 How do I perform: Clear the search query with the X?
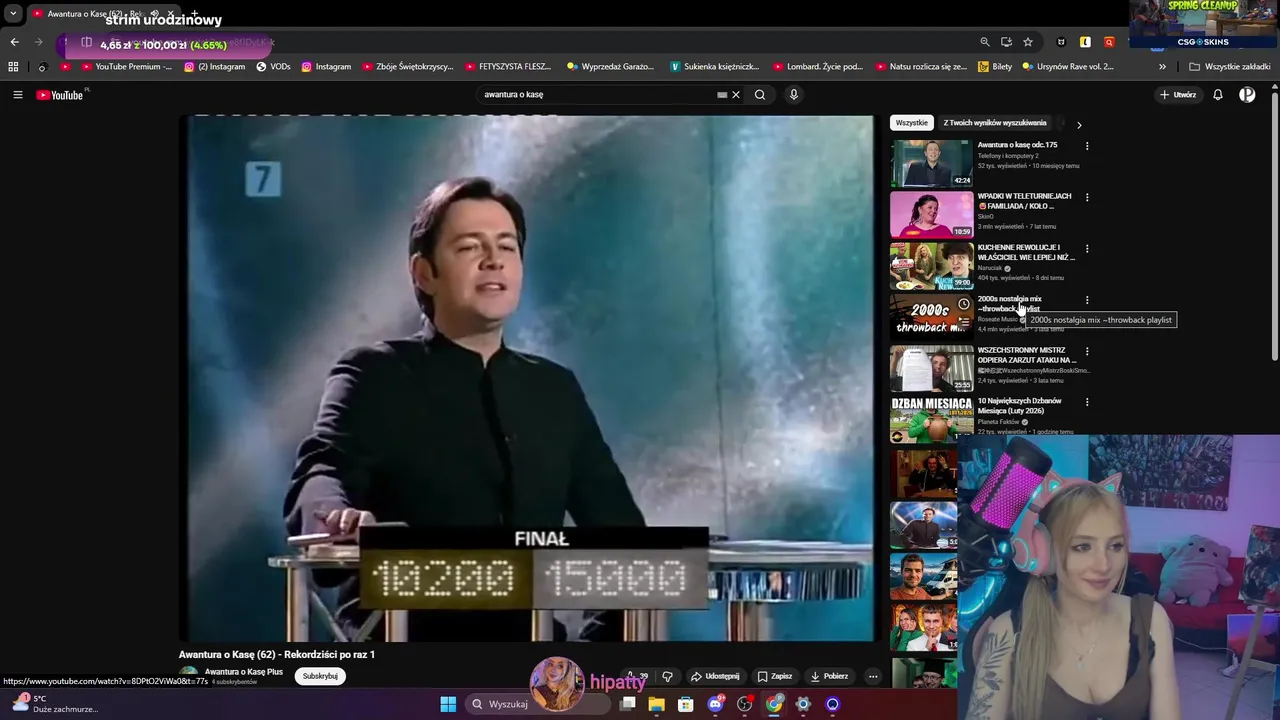click(x=736, y=95)
